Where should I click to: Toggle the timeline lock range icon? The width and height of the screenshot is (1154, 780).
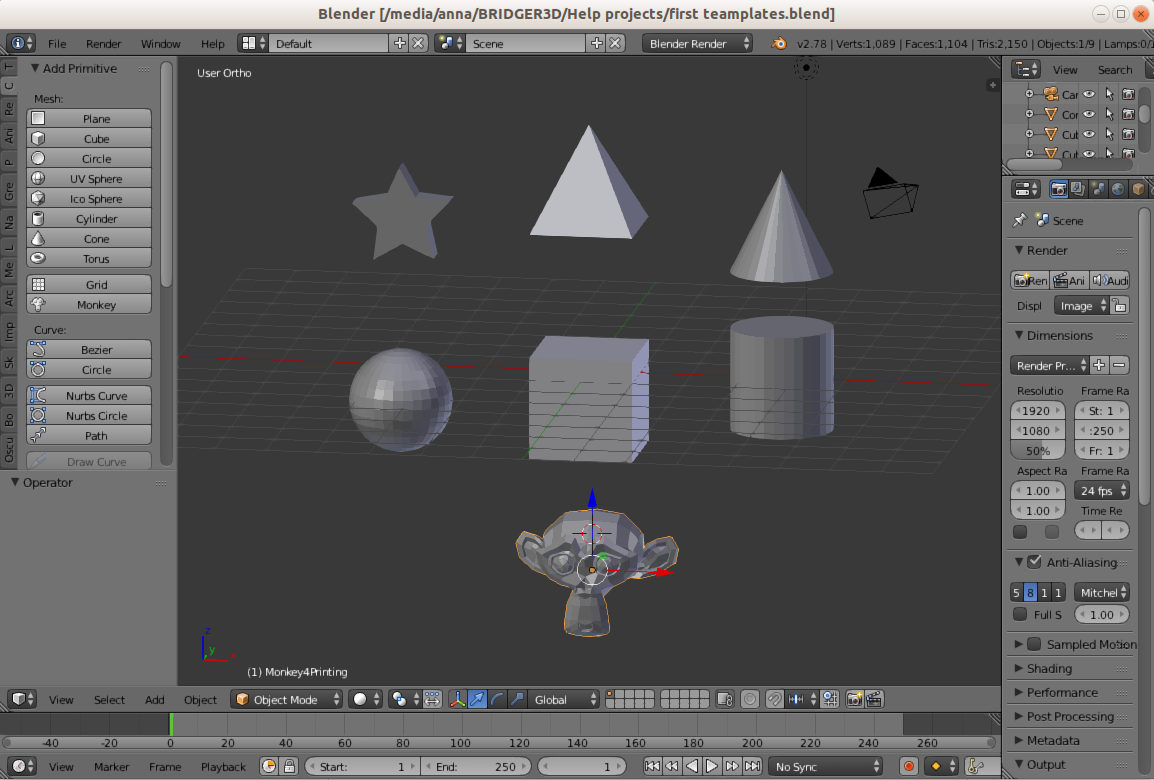pos(289,766)
